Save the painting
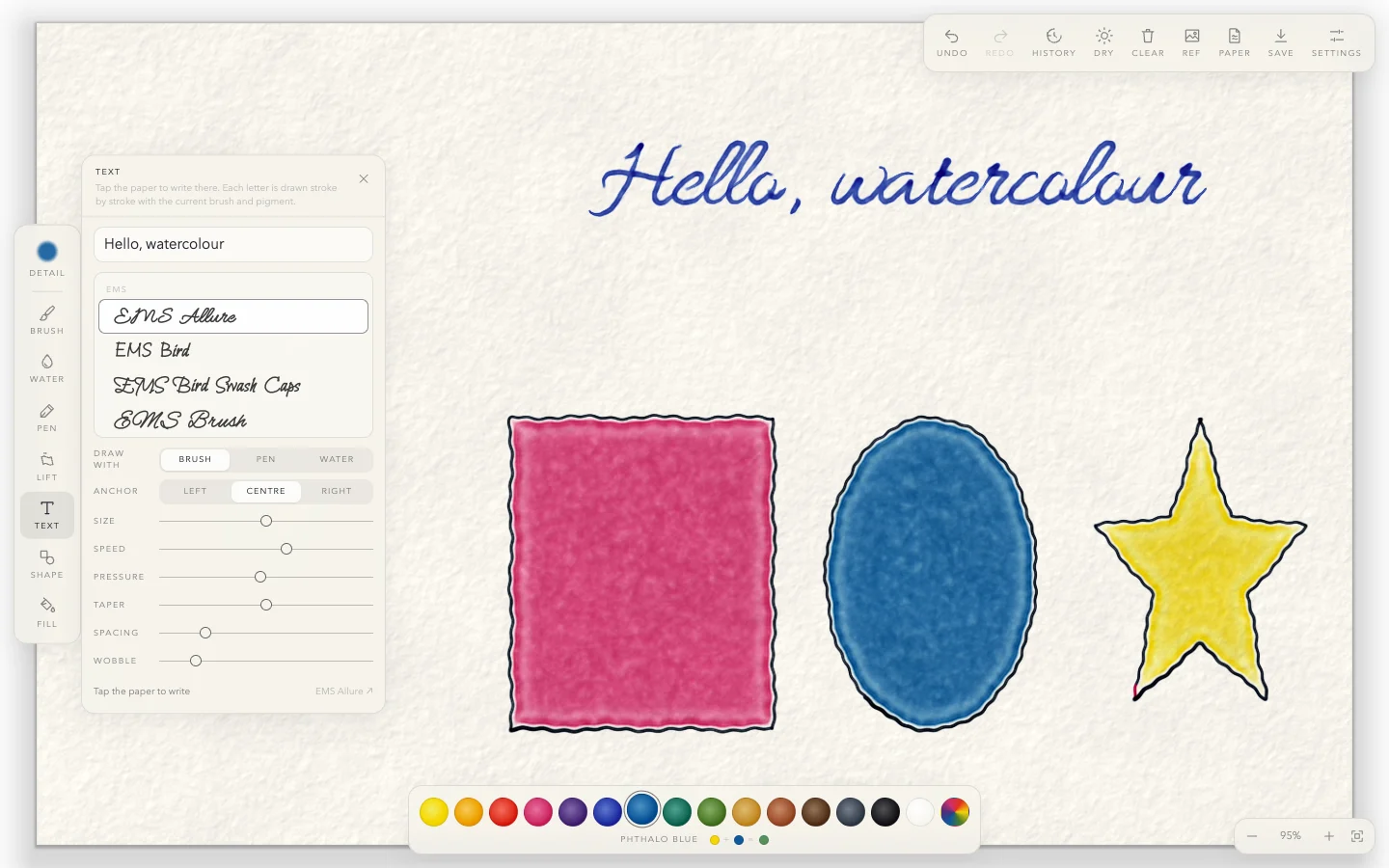 click(x=1280, y=42)
